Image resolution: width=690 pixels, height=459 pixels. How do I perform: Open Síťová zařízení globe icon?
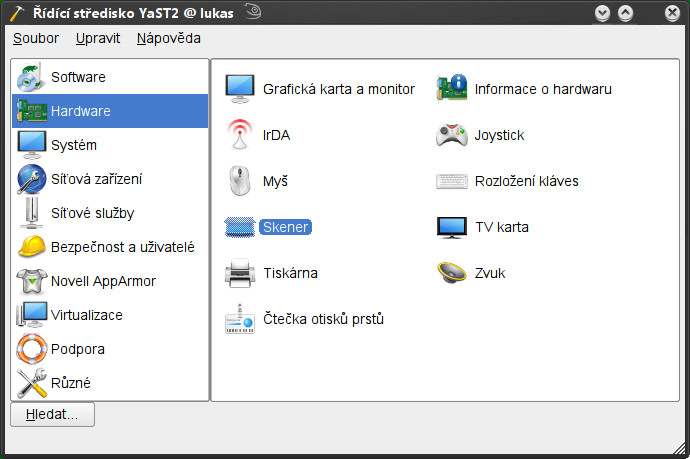point(32,179)
